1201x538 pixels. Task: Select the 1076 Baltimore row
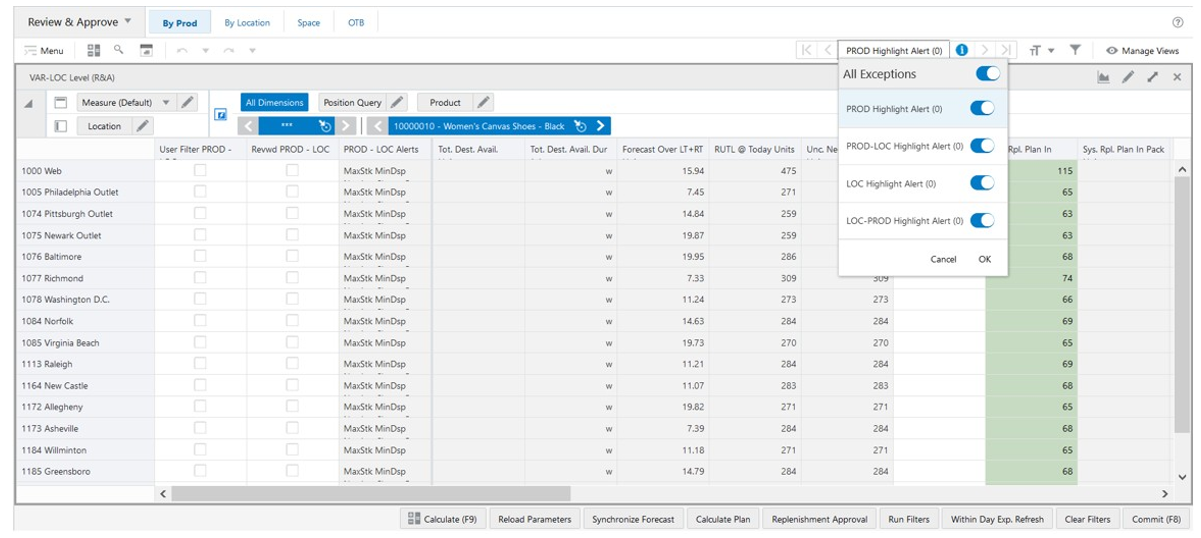[86, 257]
